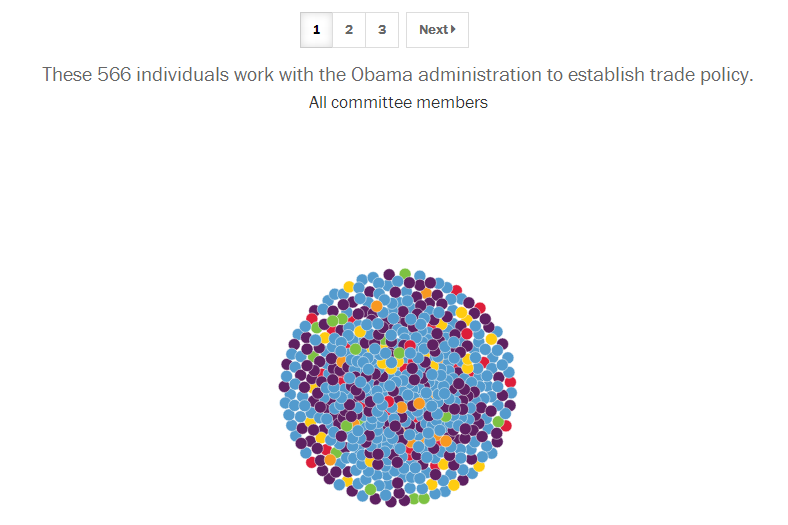
Task: Click the green dot at the cluster's very top
Action: point(405,274)
